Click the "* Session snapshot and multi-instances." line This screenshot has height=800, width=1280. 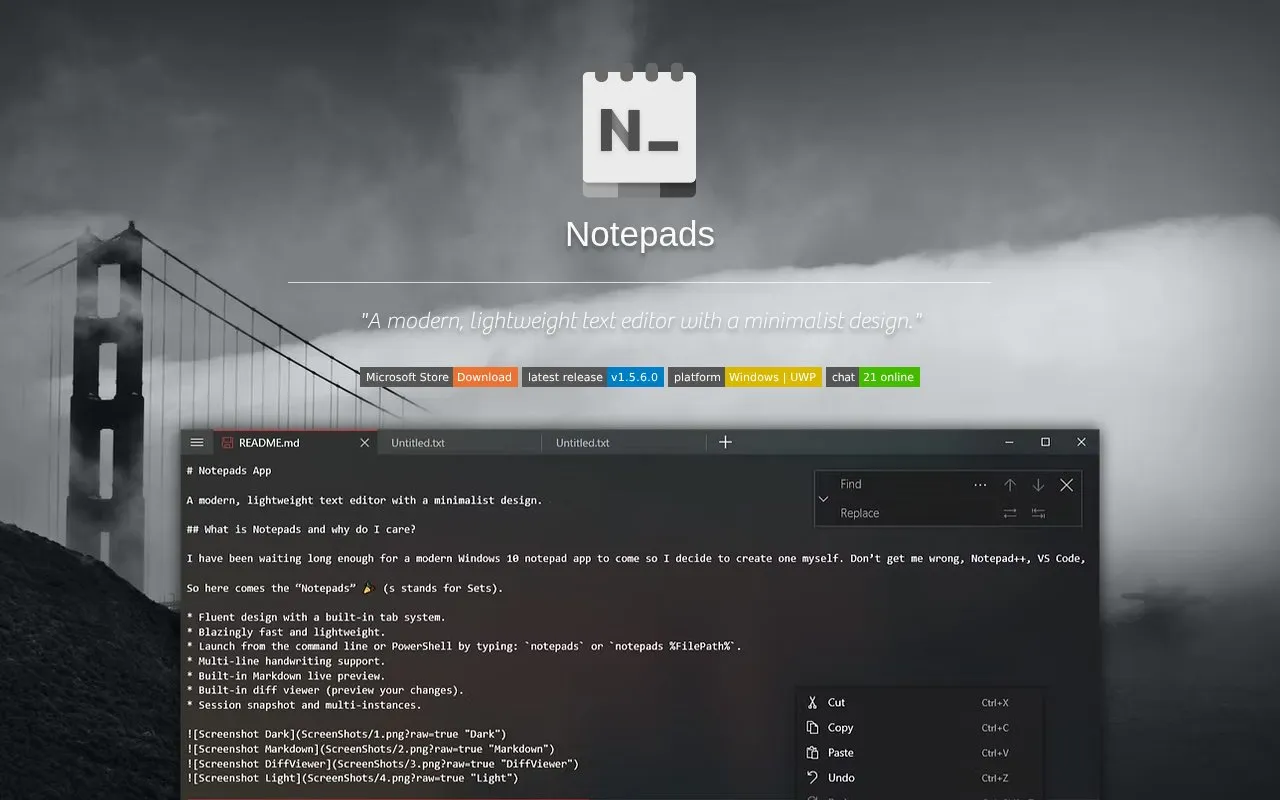[x=304, y=705]
